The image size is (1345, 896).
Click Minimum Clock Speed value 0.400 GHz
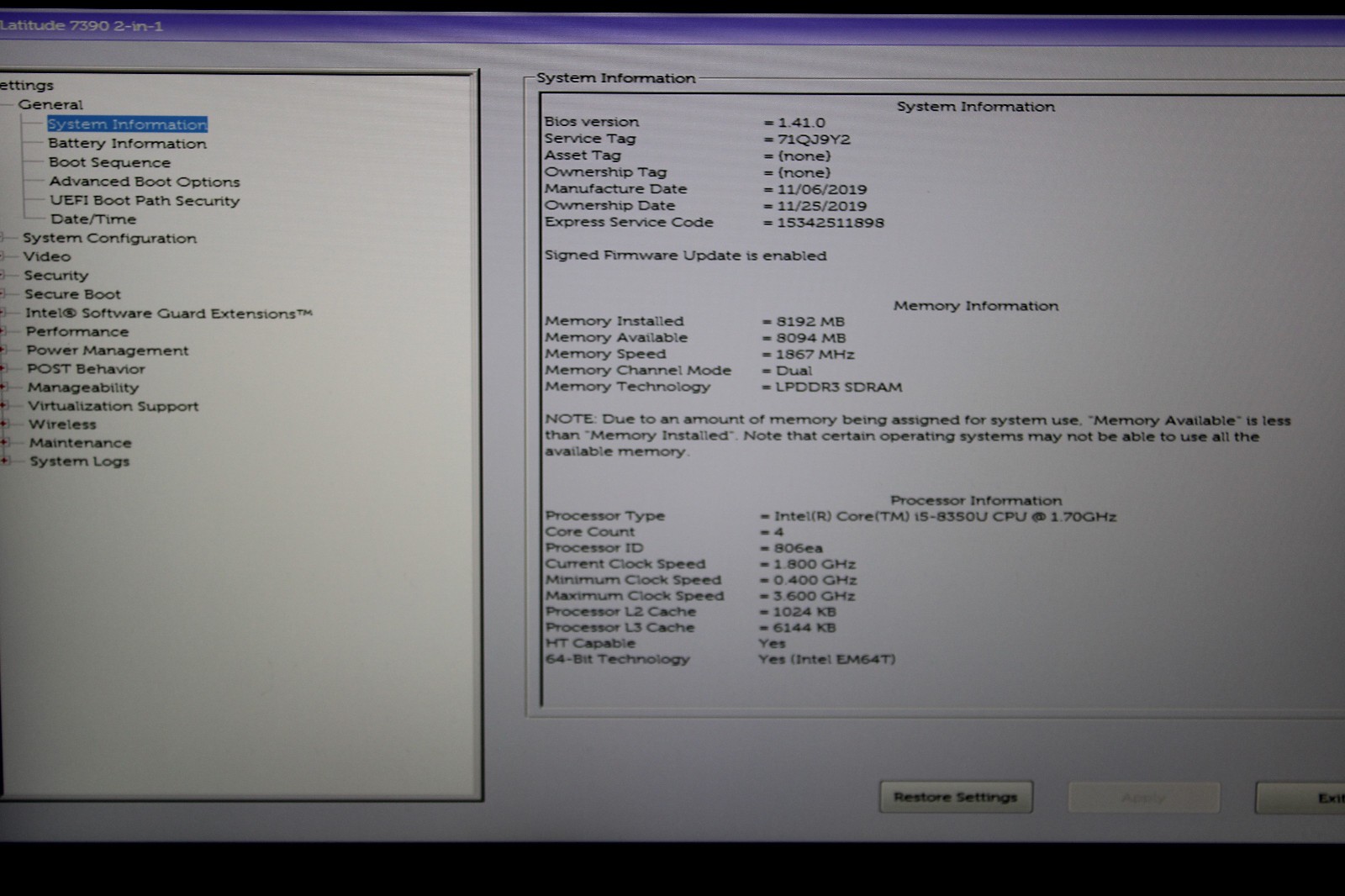coord(815,580)
